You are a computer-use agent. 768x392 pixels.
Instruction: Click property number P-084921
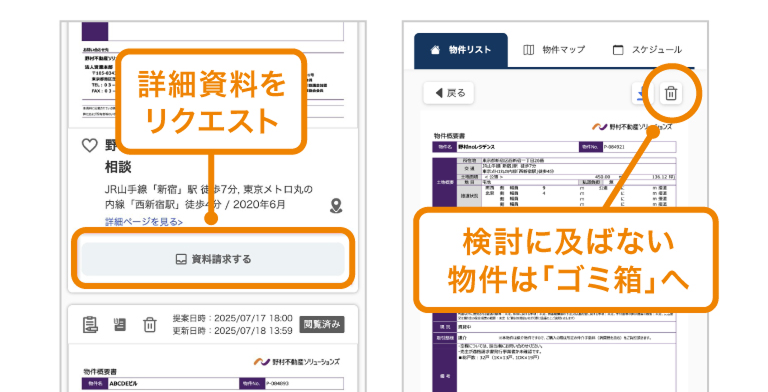614,147
